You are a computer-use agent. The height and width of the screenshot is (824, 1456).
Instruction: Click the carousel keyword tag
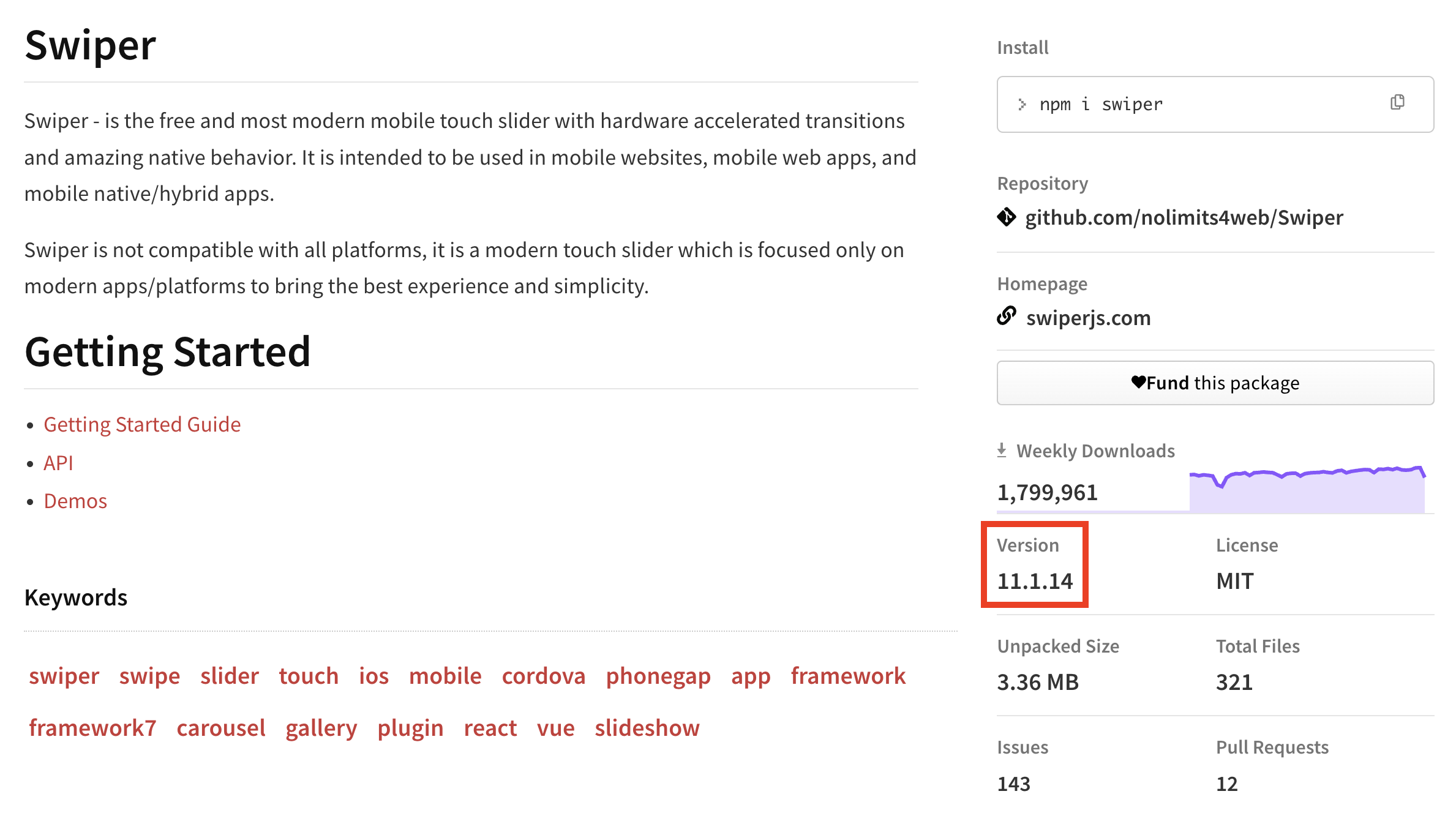[x=220, y=728]
